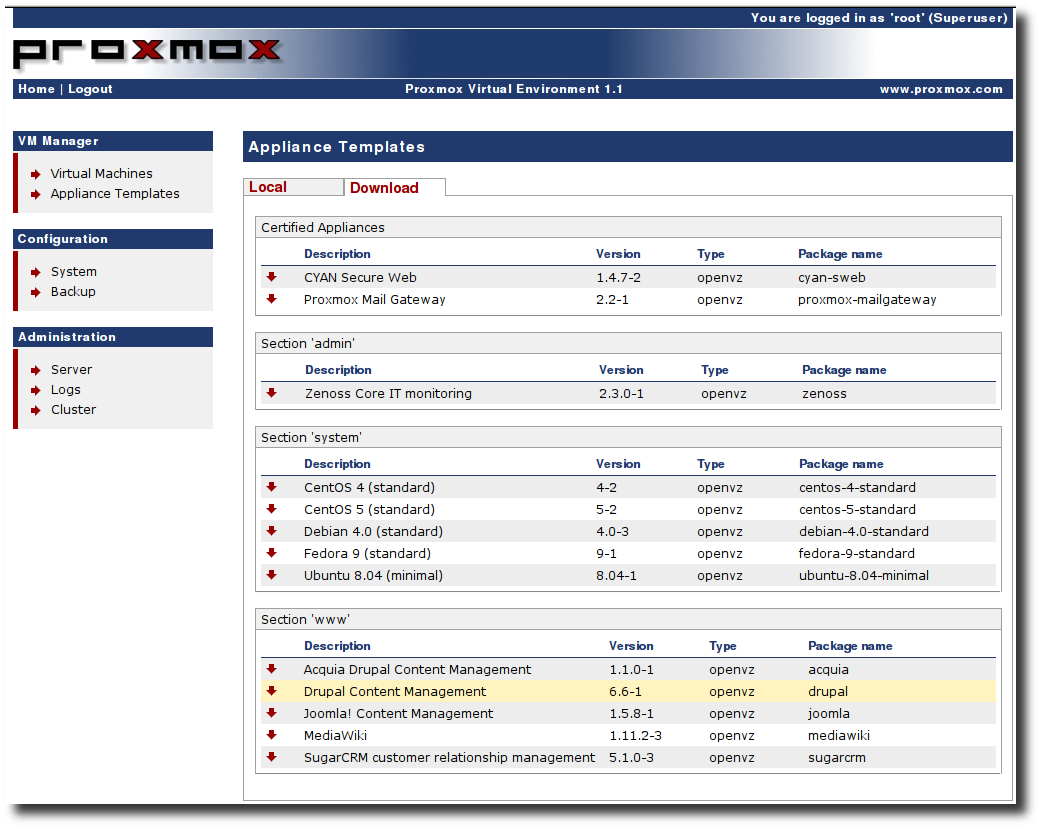Click the package name fedora-9-standard
The image size is (1041, 829).
tap(856, 554)
